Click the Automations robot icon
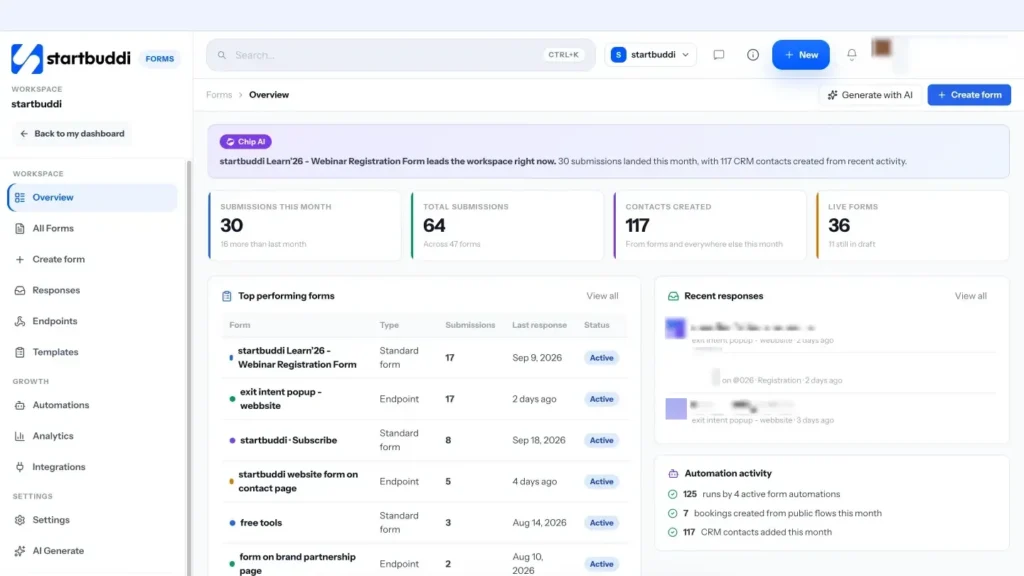 [20, 405]
